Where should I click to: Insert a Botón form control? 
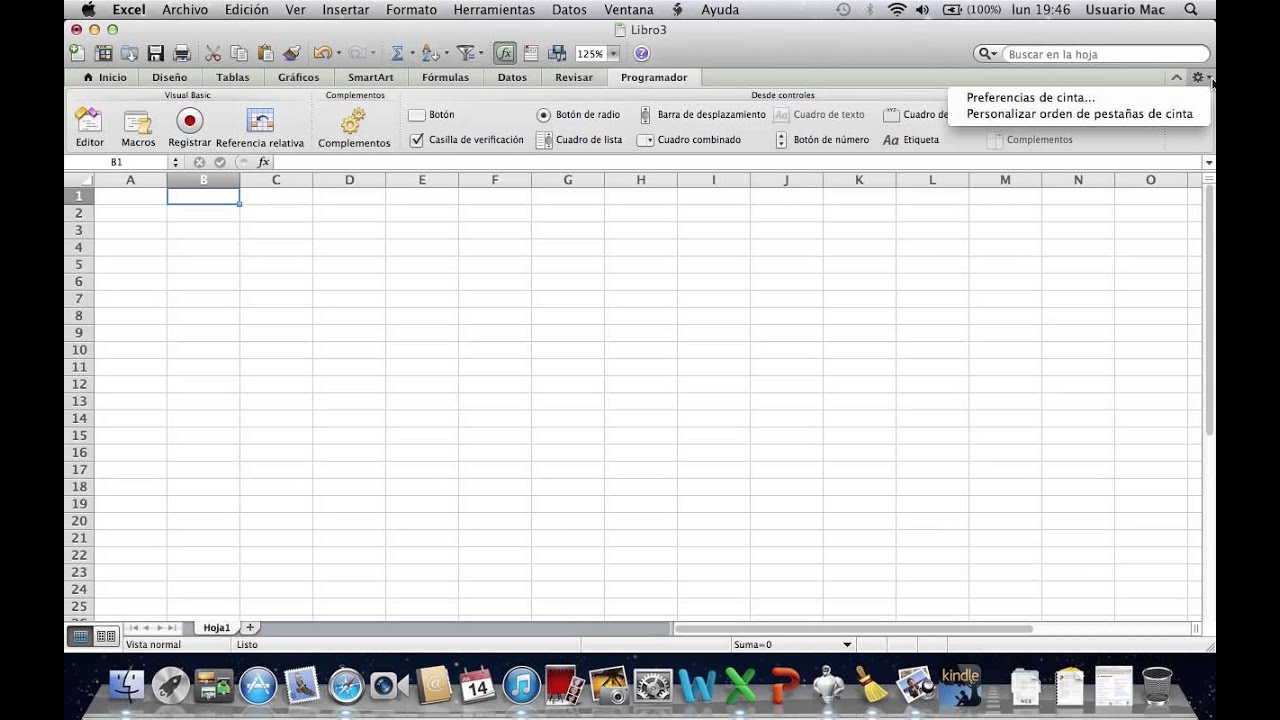tap(431, 115)
